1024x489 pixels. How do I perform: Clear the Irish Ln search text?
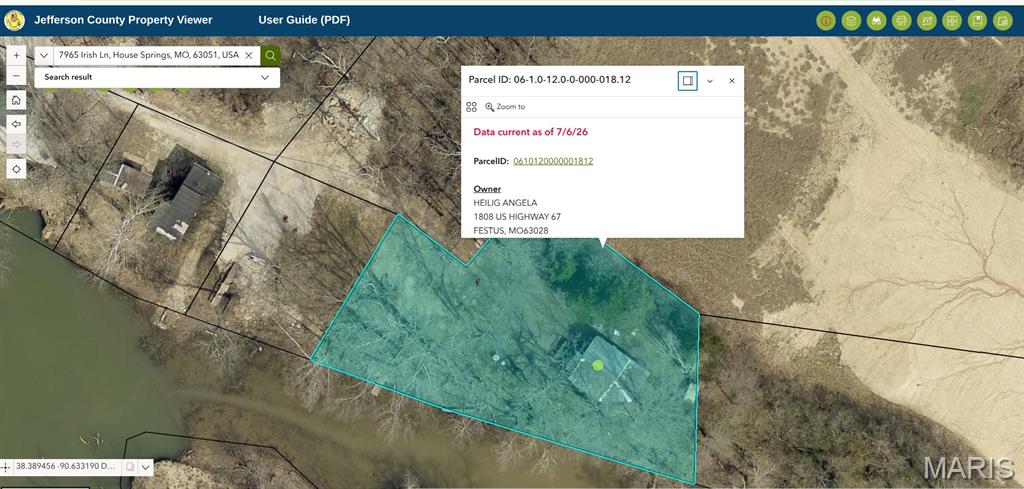tap(249, 55)
